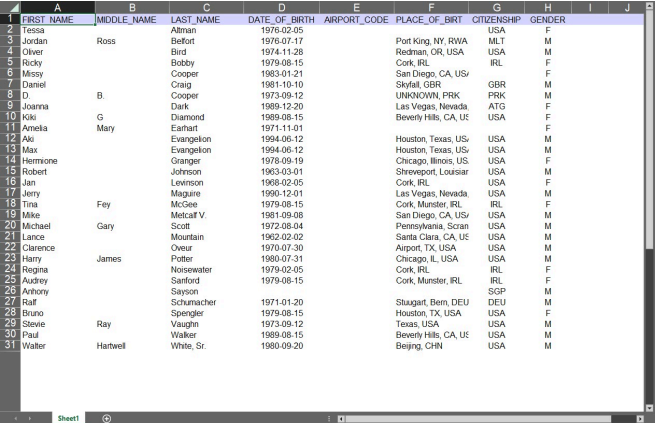The width and height of the screenshot is (655, 423).
Task: Select column G header
Action: click(497, 8)
